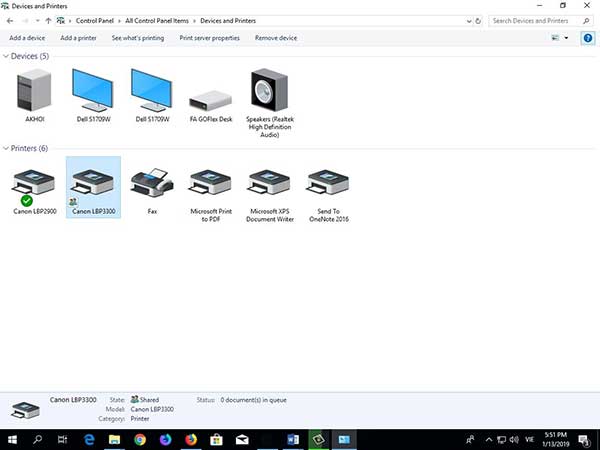Viewport: 600px width, 450px height.
Task: Open the address bar history dropdown
Action: click(x=469, y=21)
